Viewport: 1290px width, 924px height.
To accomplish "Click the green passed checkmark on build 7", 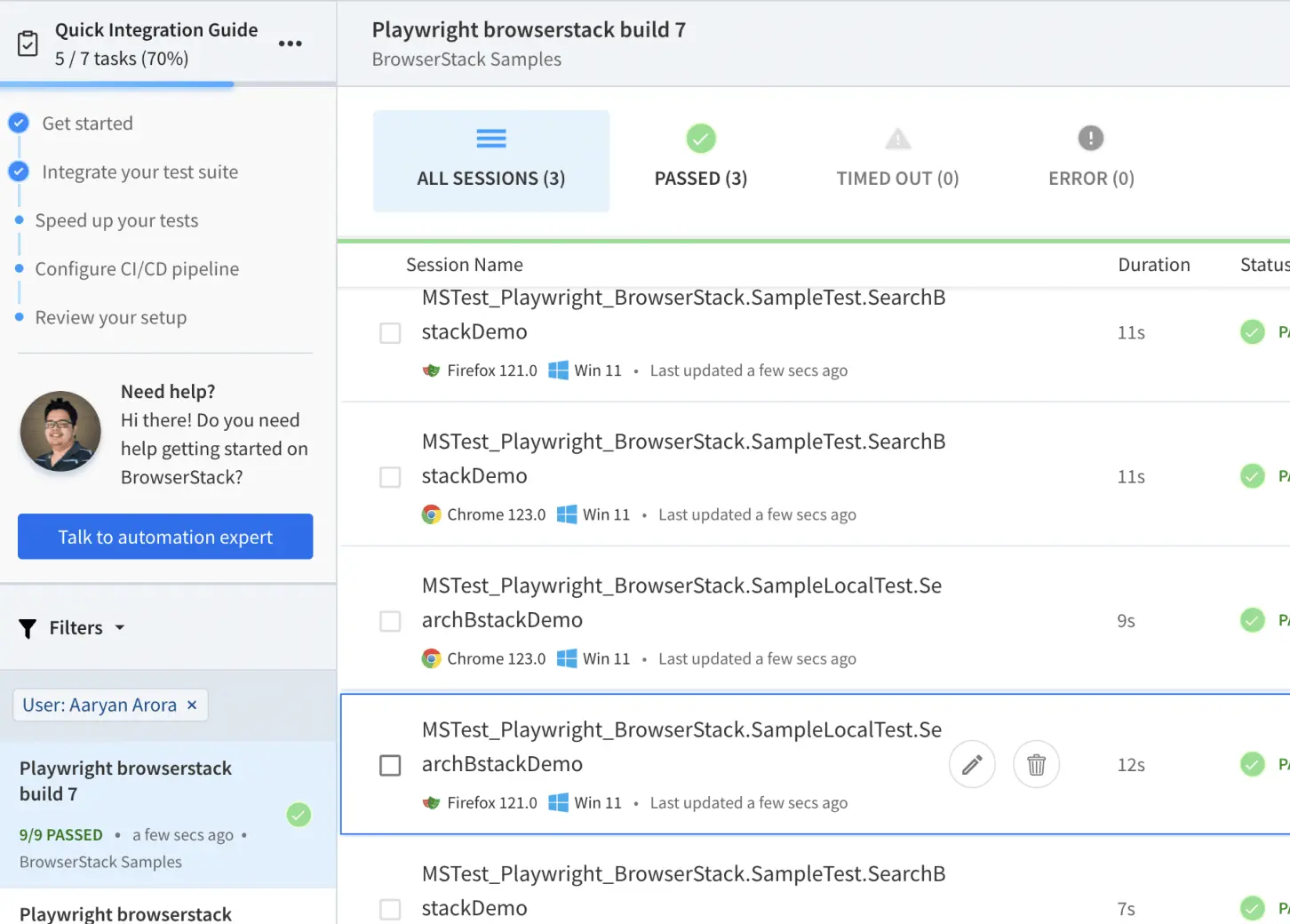I will coord(299,815).
